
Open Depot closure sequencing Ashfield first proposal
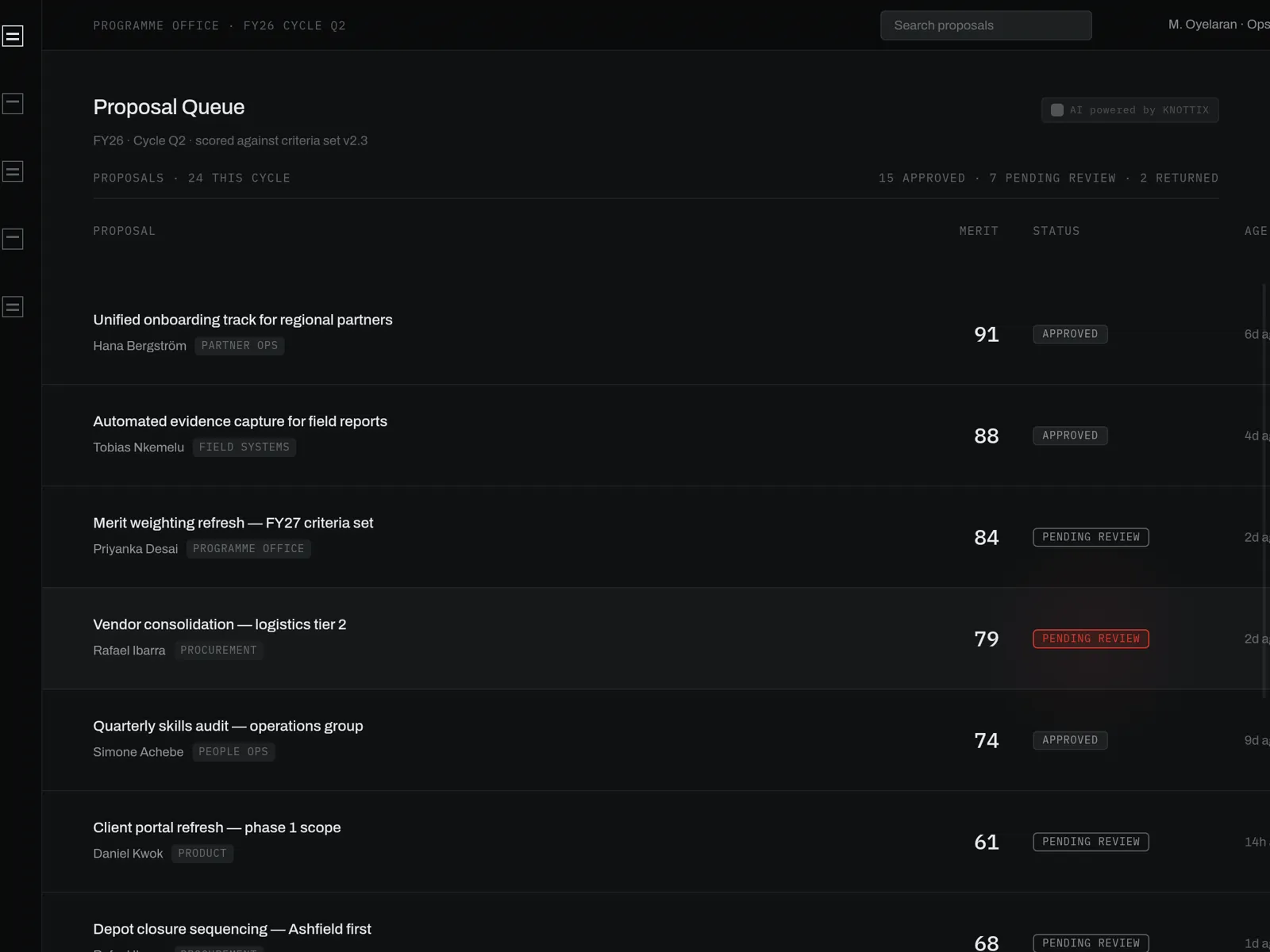pos(232,929)
